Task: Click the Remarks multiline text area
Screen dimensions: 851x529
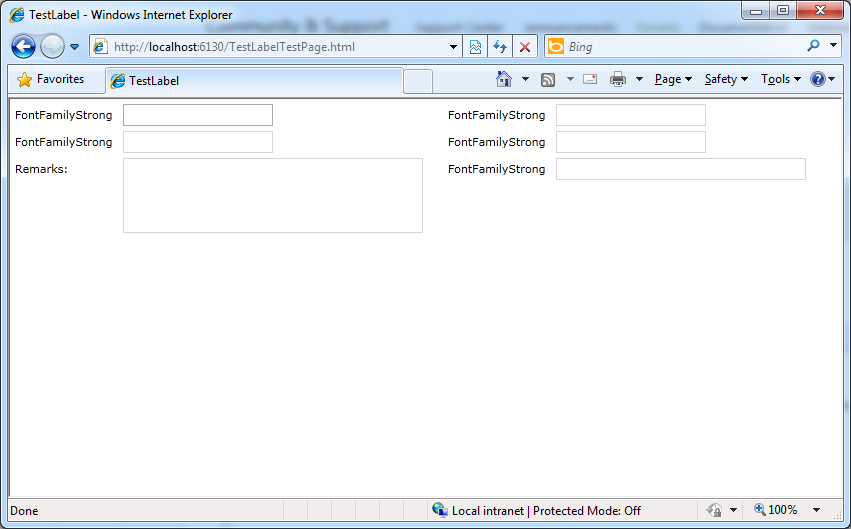Action: 273,195
